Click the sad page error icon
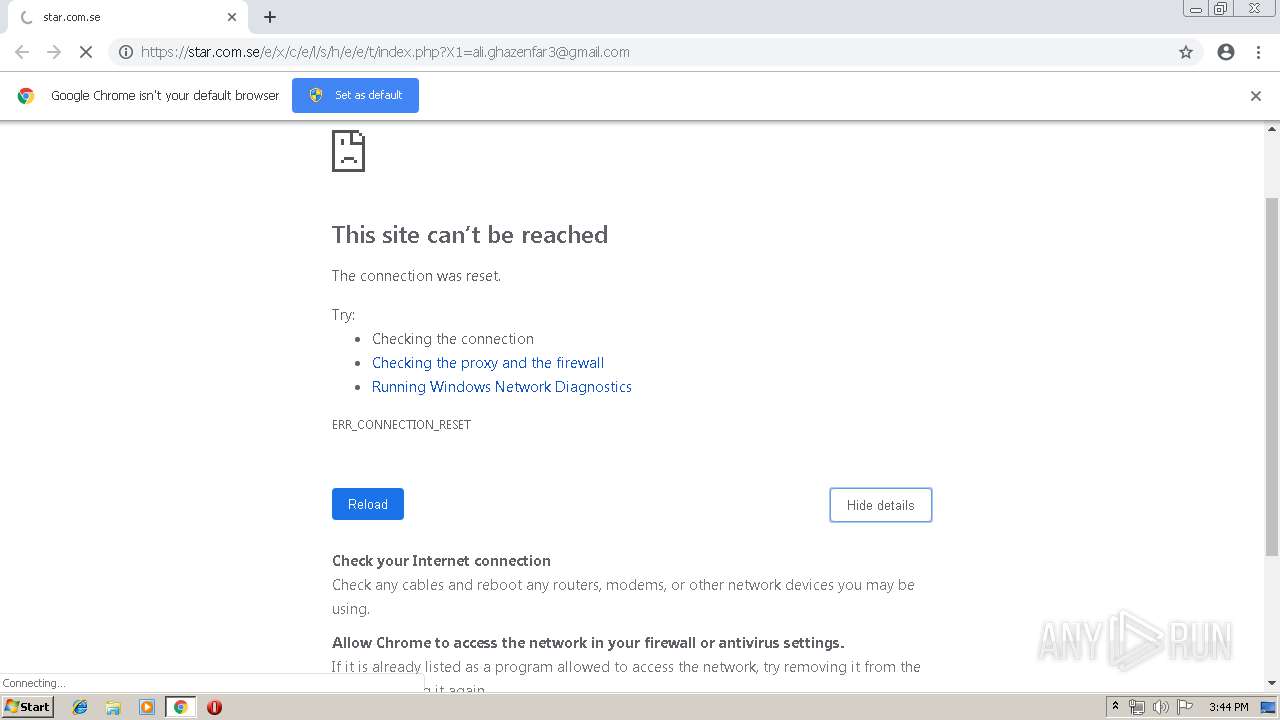 pyautogui.click(x=348, y=151)
